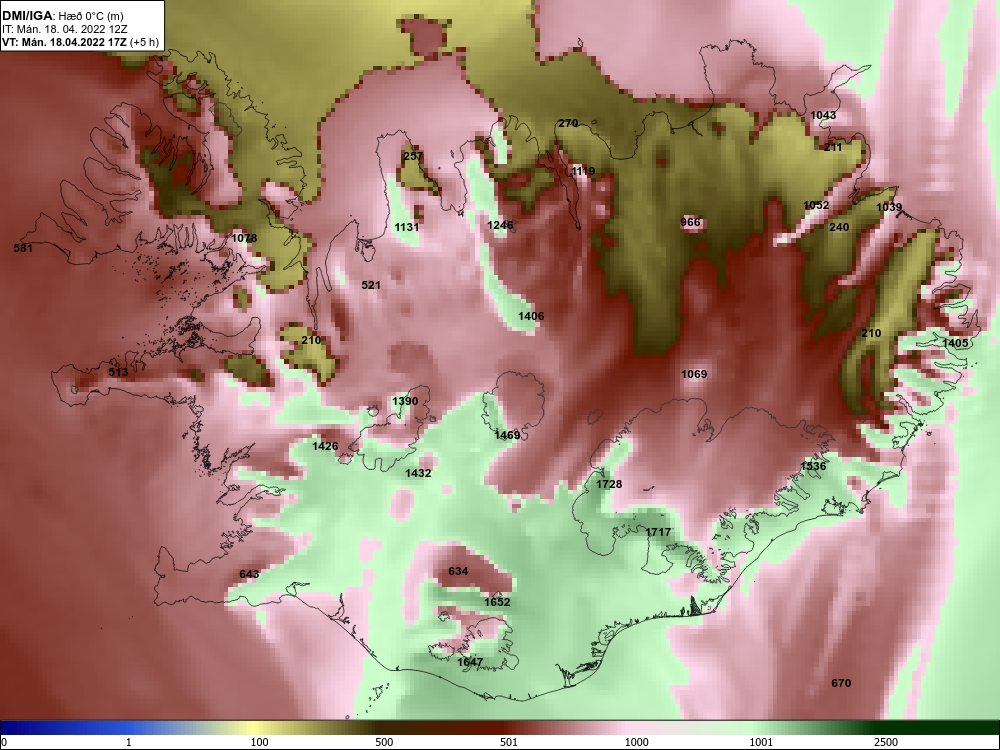Click the height label 270
Image resolution: width=1000 pixels, height=750 pixels.
coord(568,123)
